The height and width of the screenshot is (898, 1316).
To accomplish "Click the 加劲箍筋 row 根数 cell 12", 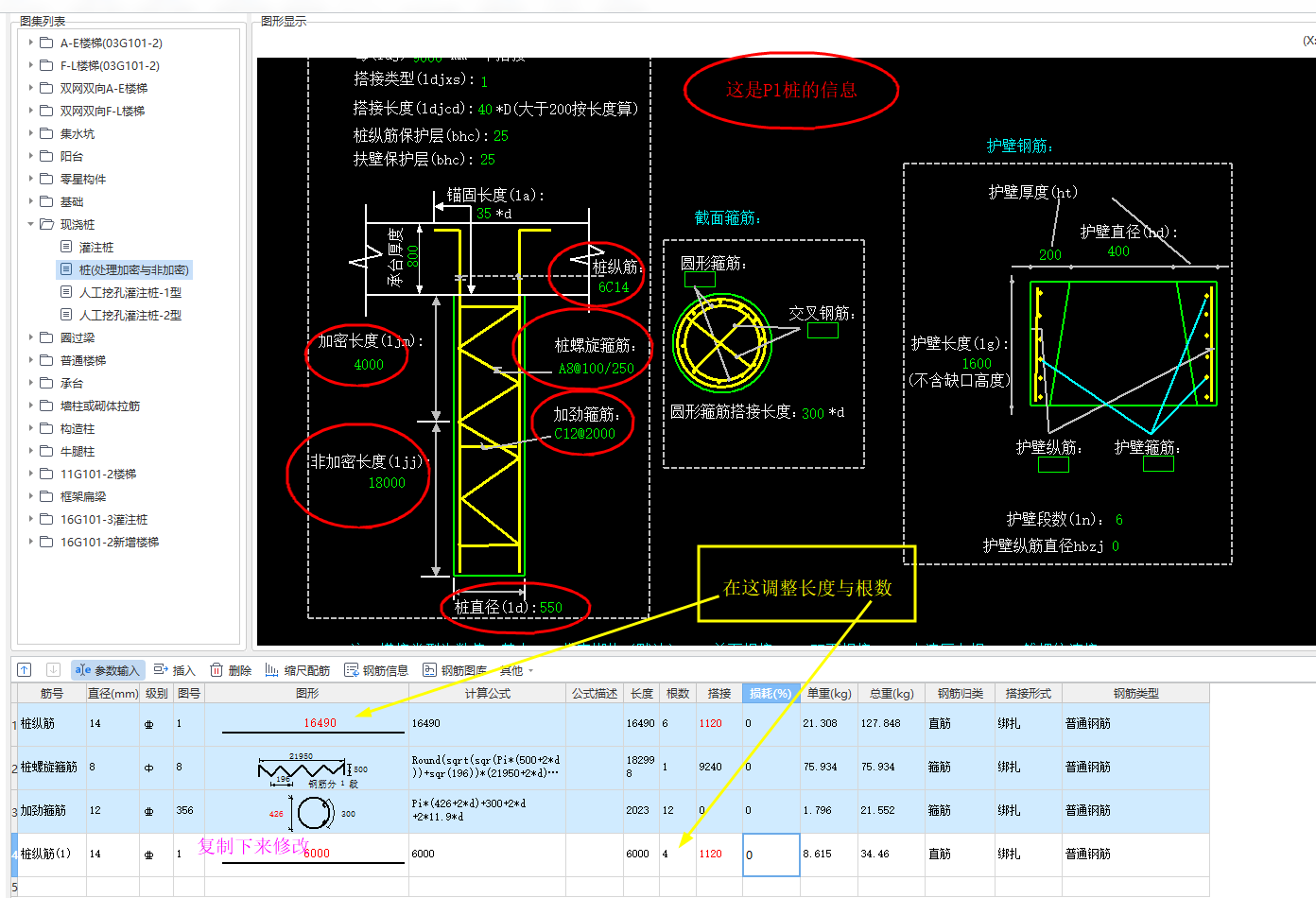I will pyautogui.click(x=677, y=811).
